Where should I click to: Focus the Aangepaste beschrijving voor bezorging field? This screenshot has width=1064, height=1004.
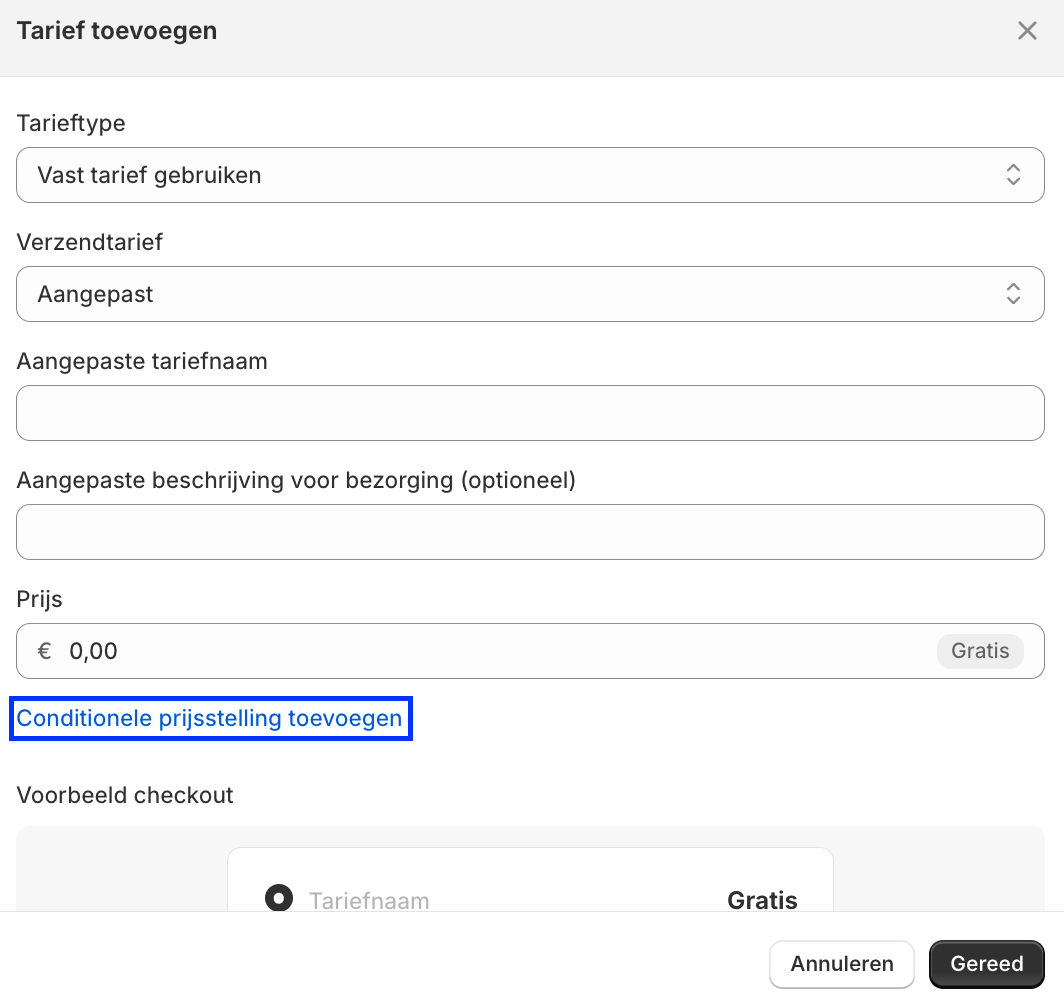[x=530, y=532]
